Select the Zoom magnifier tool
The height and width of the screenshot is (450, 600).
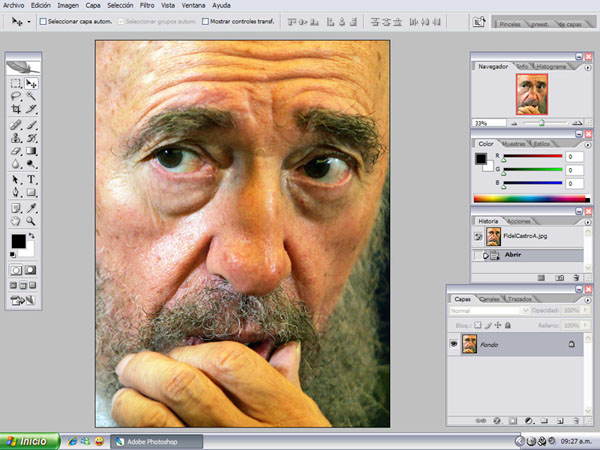pyautogui.click(x=31, y=220)
